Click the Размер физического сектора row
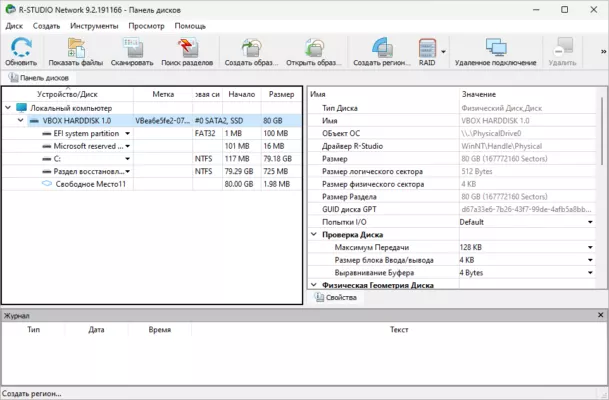The width and height of the screenshot is (609, 400). tap(452, 184)
